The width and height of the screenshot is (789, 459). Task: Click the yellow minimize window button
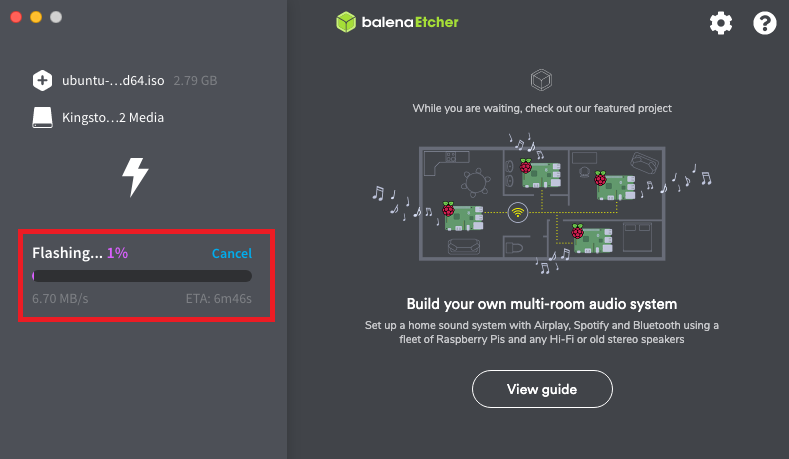[x=36, y=17]
